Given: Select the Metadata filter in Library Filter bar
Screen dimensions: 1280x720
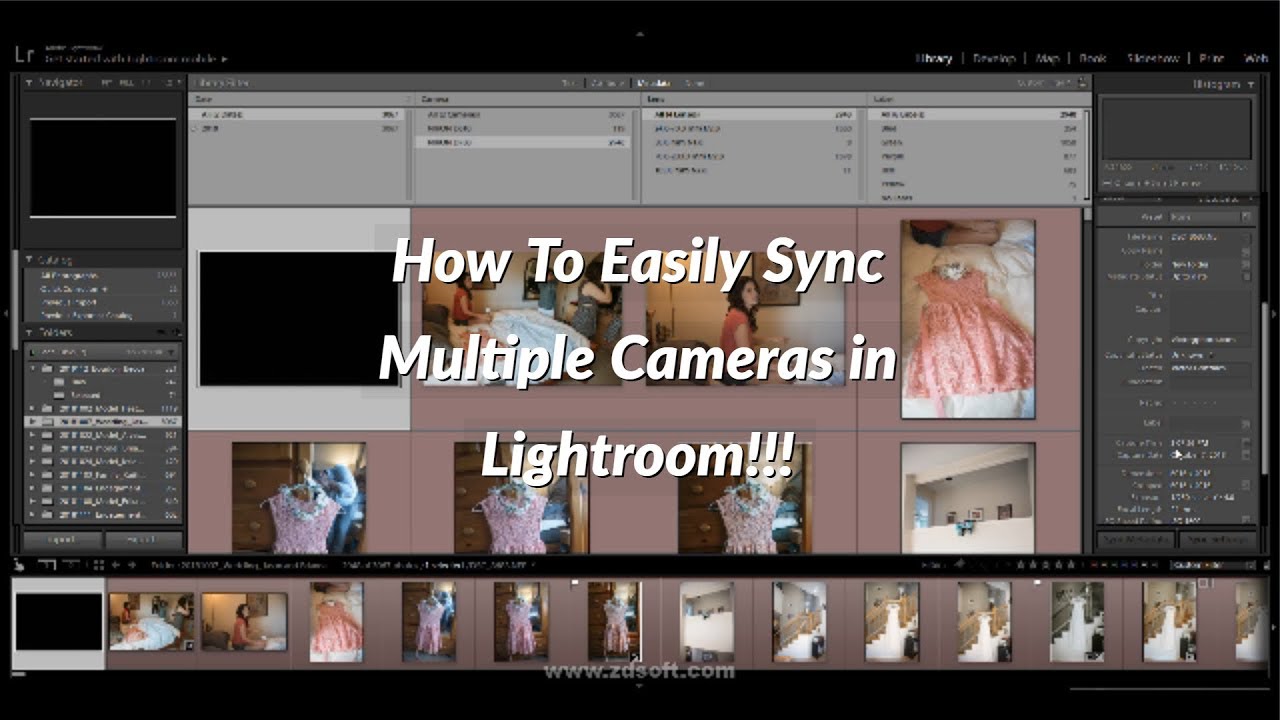Looking at the screenshot, I should tap(654, 83).
